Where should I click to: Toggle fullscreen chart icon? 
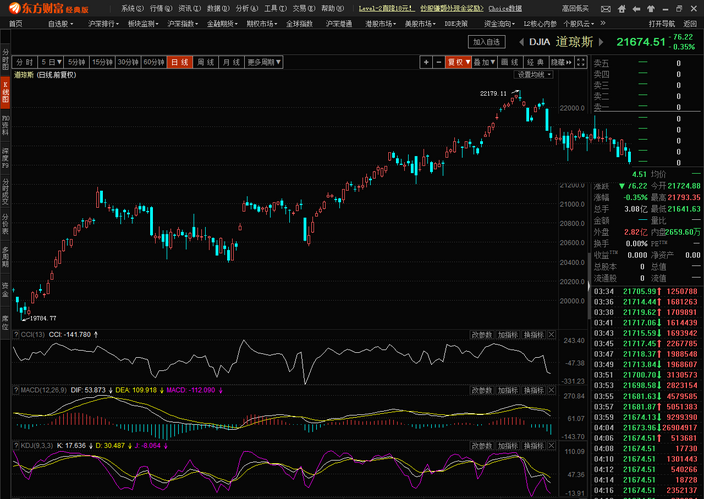point(581,62)
